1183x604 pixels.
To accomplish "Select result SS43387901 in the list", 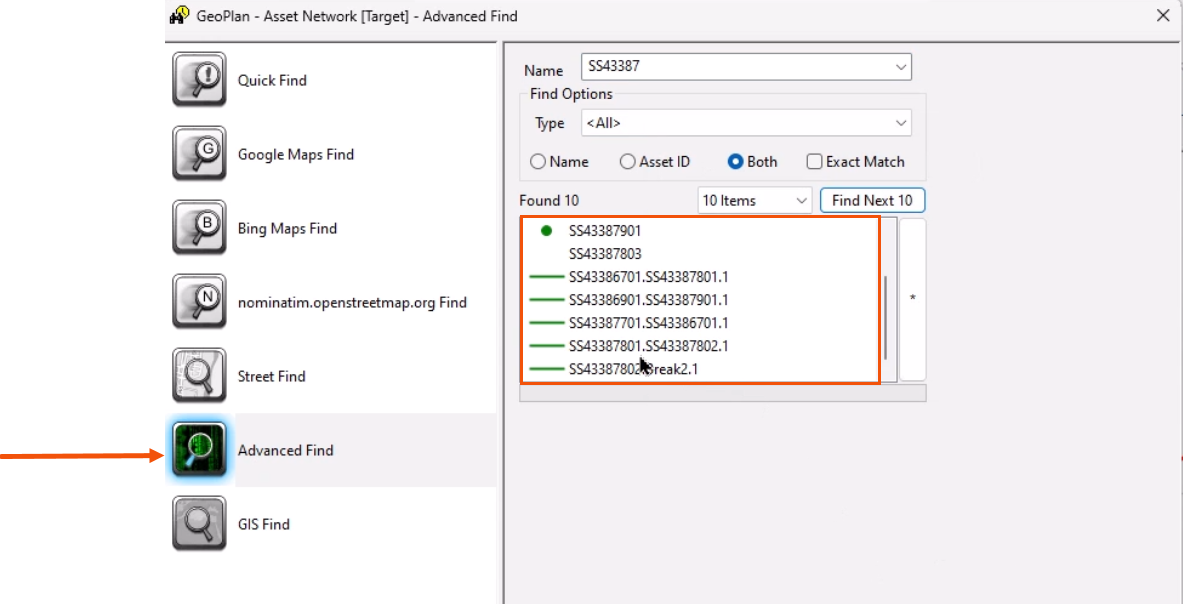I will pos(603,230).
